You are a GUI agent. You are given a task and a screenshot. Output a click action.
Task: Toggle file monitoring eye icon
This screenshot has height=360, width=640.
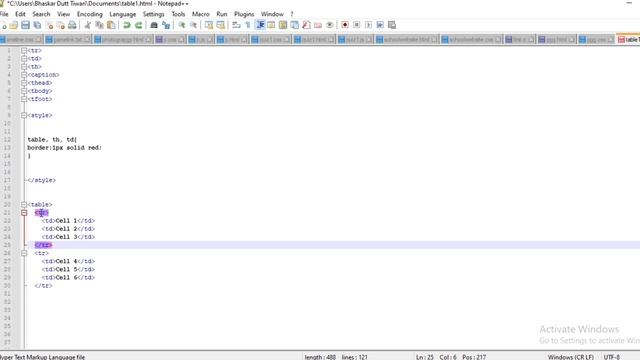[x=330, y=25]
